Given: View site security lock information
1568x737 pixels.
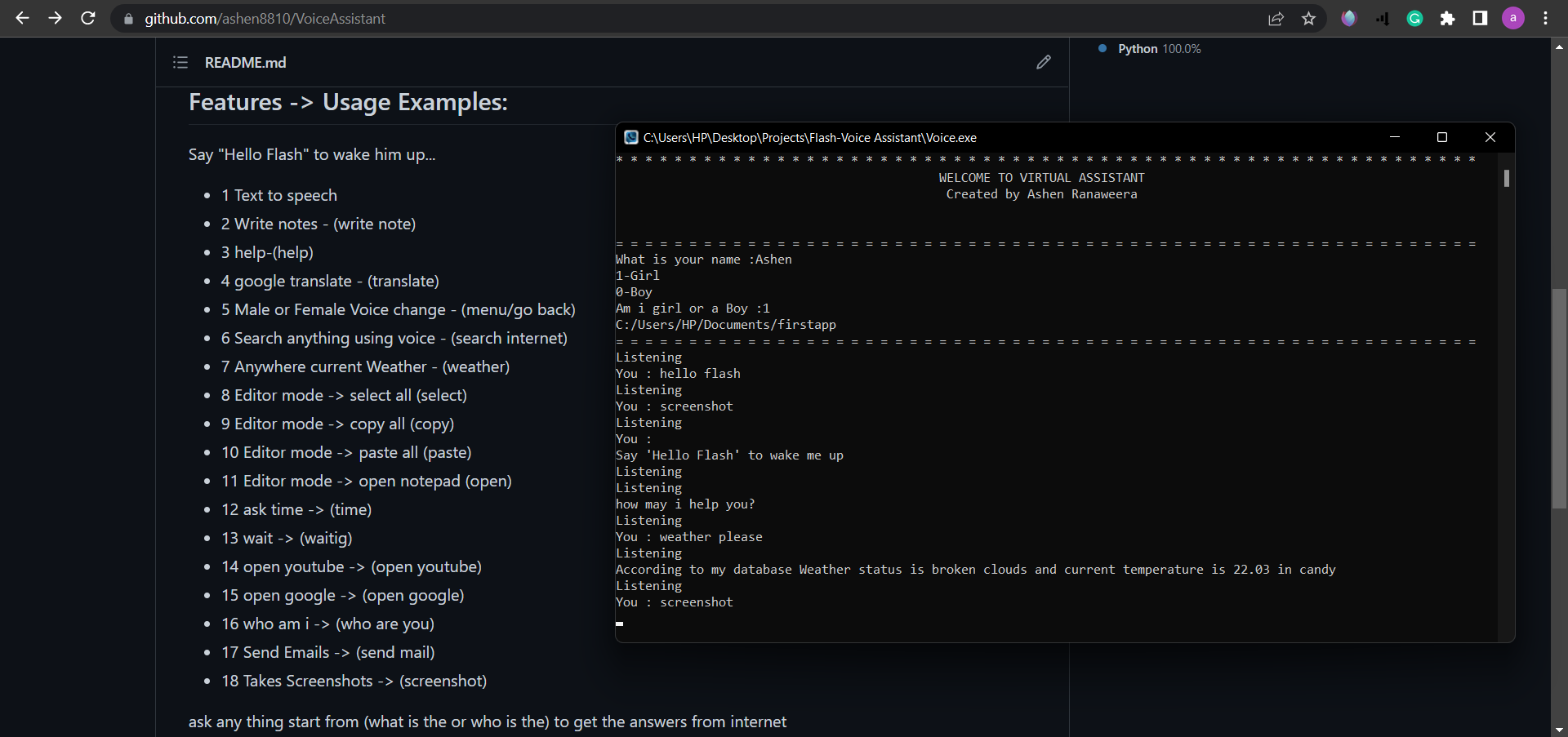Looking at the screenshot, I should [128, 19].
